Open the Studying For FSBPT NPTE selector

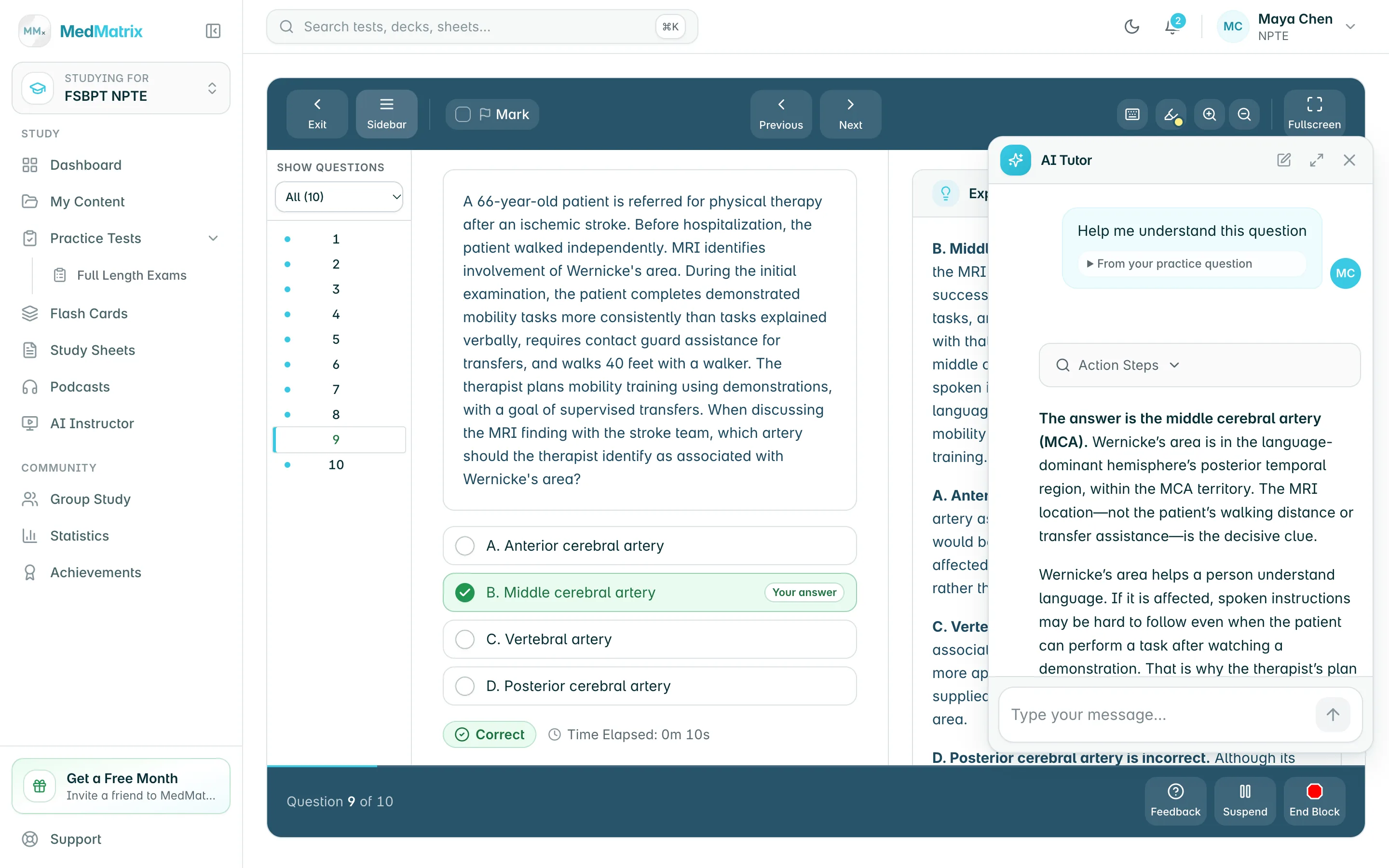pos(121,88)
